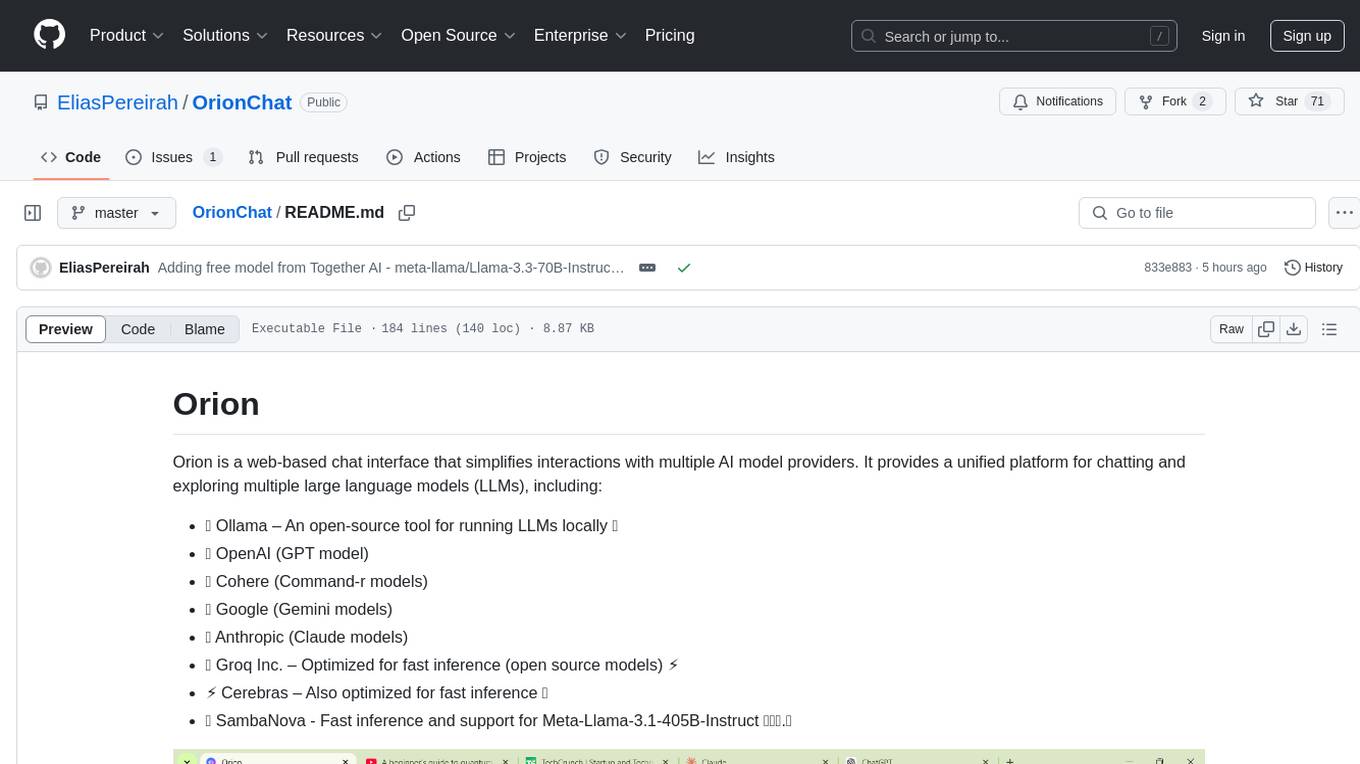This screenshot has height=764, width=1360.
Task: Focus the Search or jump to field
Action: [1015, 36]
